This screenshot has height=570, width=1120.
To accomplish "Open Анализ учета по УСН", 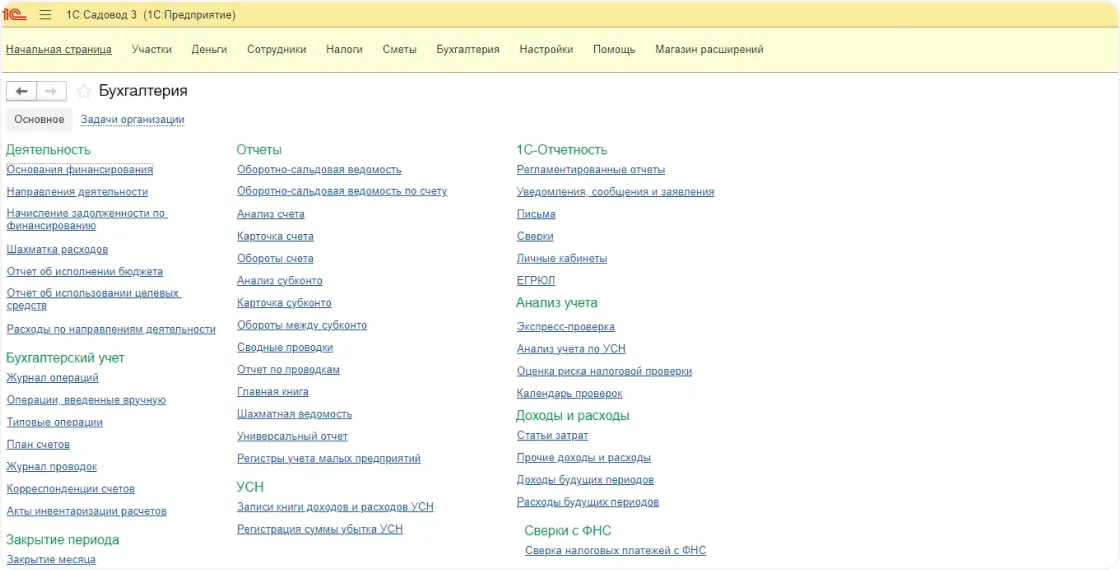I will click(571, 349).
